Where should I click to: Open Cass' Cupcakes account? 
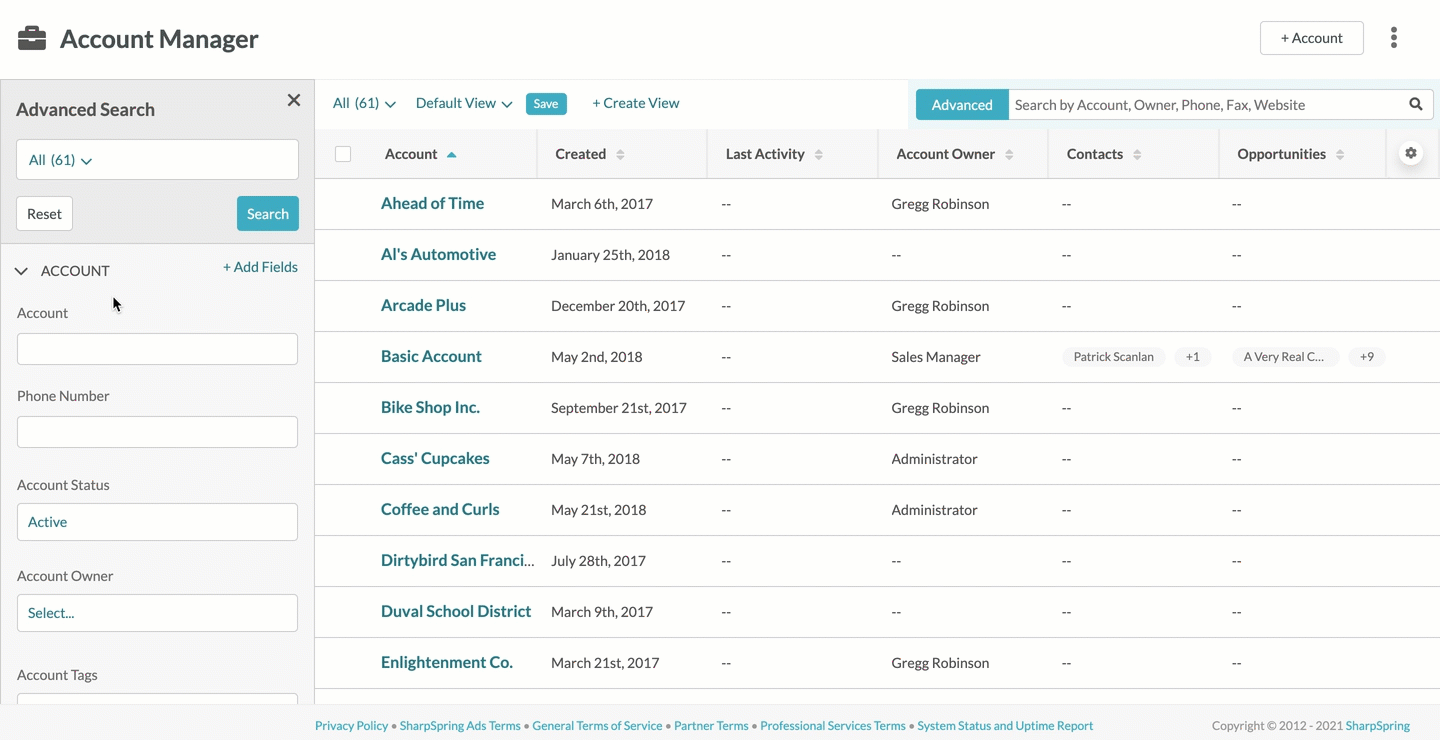pyautogui.click(x=435, y=458)
